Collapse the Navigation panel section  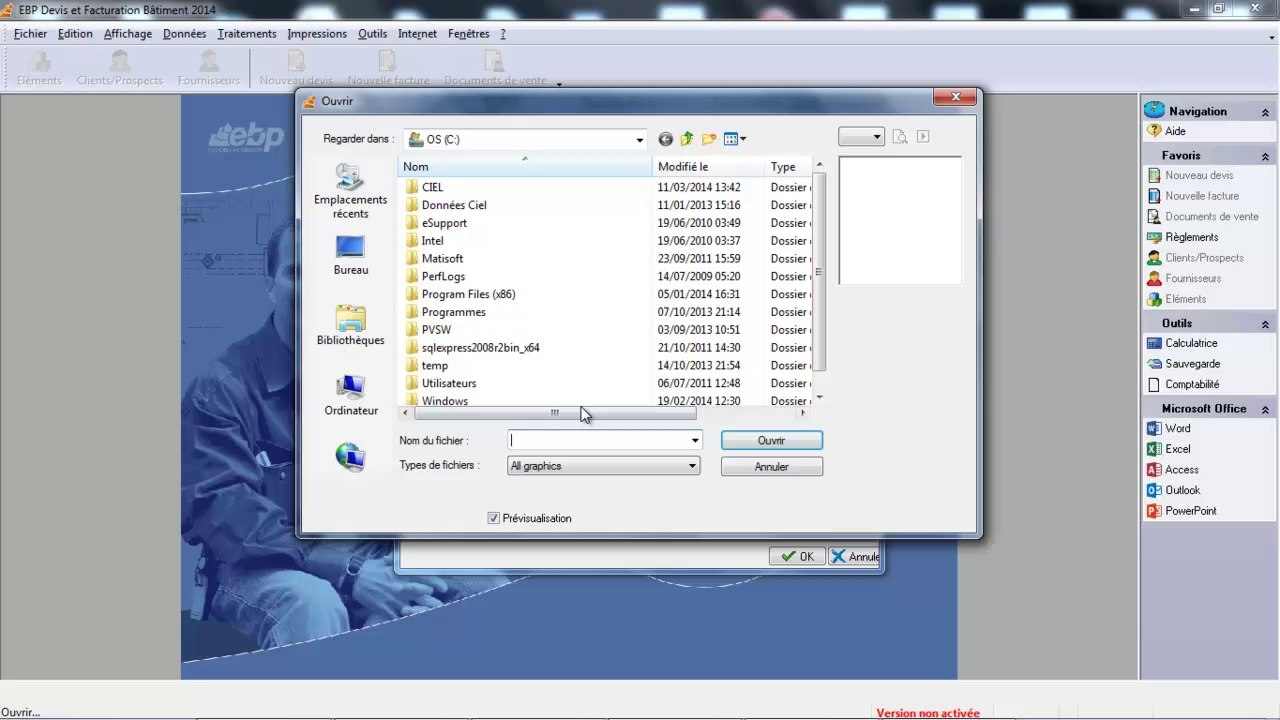tap(1265, 112)
